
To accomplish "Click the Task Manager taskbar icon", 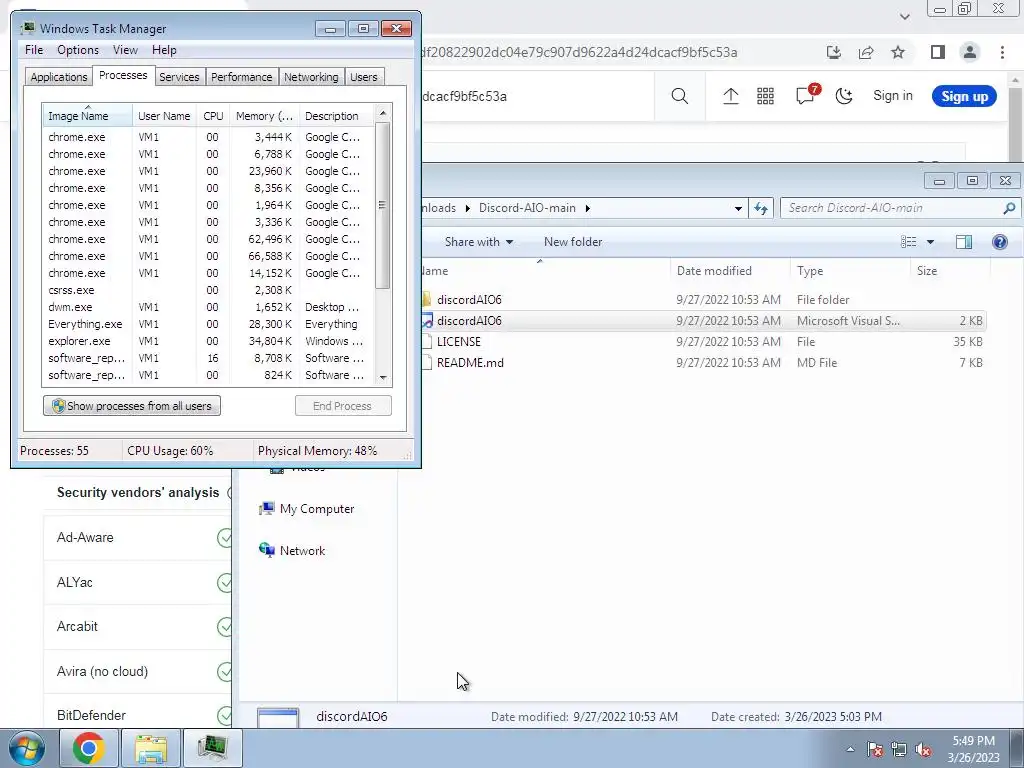I will (213, 748).
